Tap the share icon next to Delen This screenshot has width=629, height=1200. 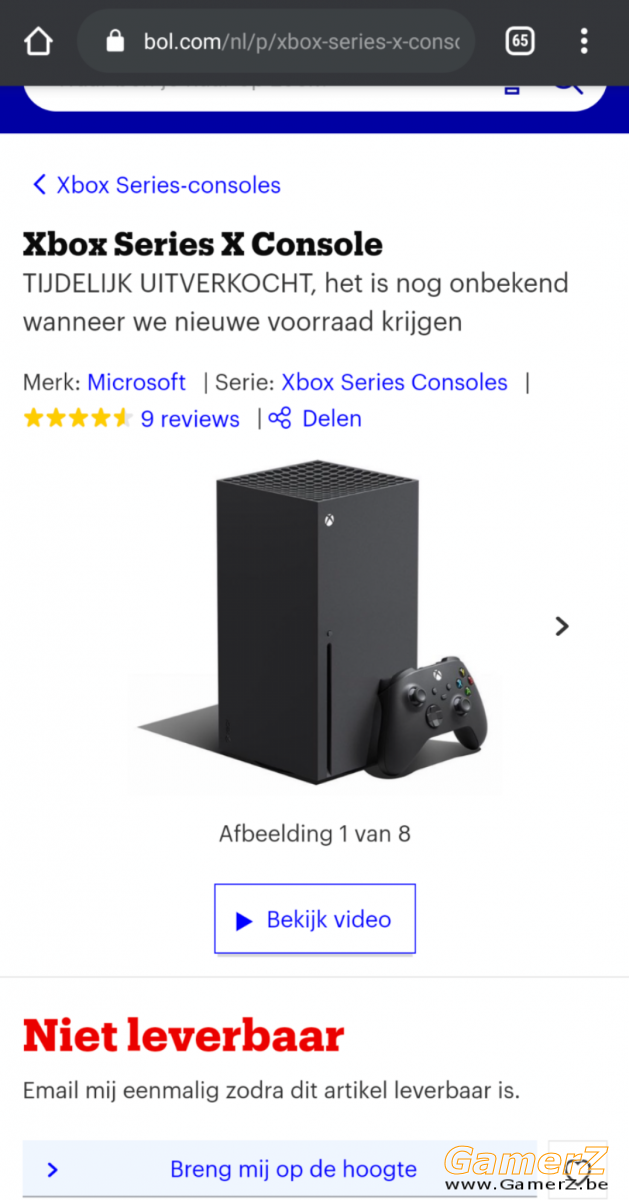(x=280, y=418)
